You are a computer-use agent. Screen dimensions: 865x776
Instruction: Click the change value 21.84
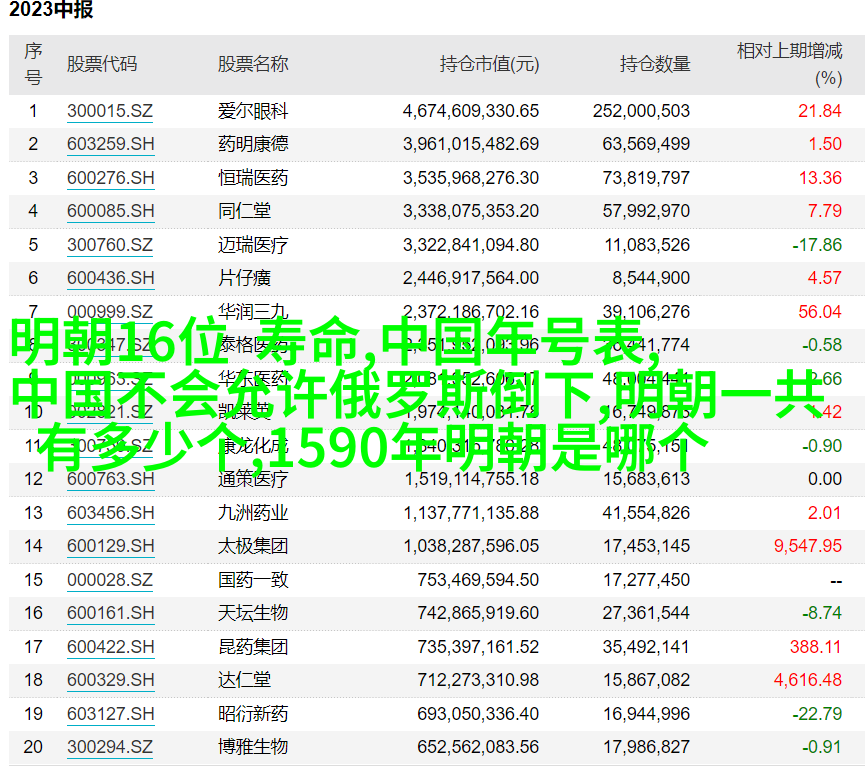tap(820, 111)
